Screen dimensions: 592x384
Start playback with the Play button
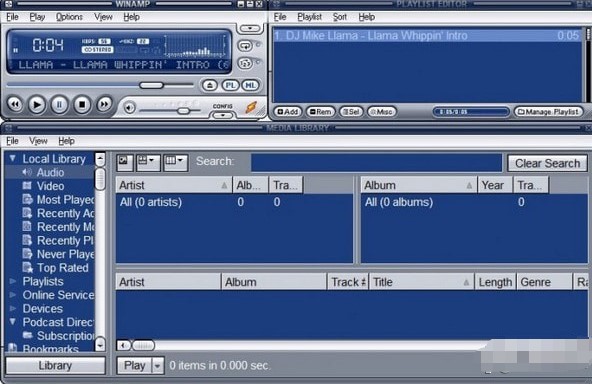coord(37,105)
